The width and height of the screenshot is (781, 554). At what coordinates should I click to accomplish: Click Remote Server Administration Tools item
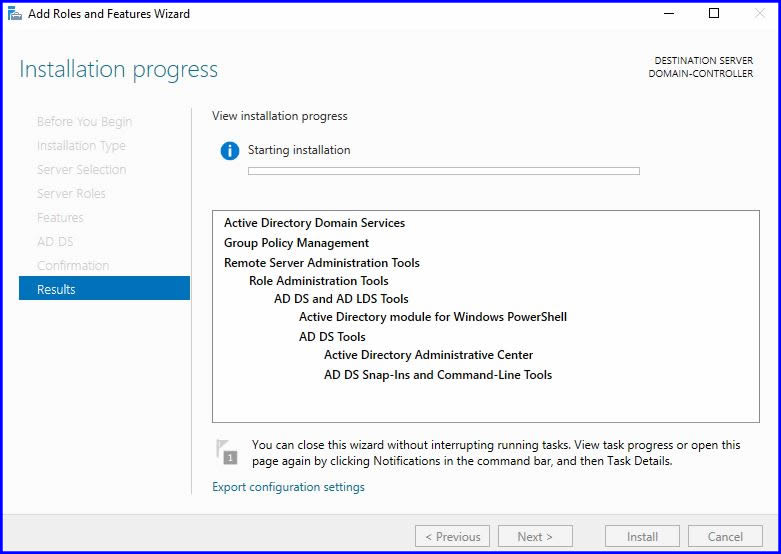[x=321, y=263]
